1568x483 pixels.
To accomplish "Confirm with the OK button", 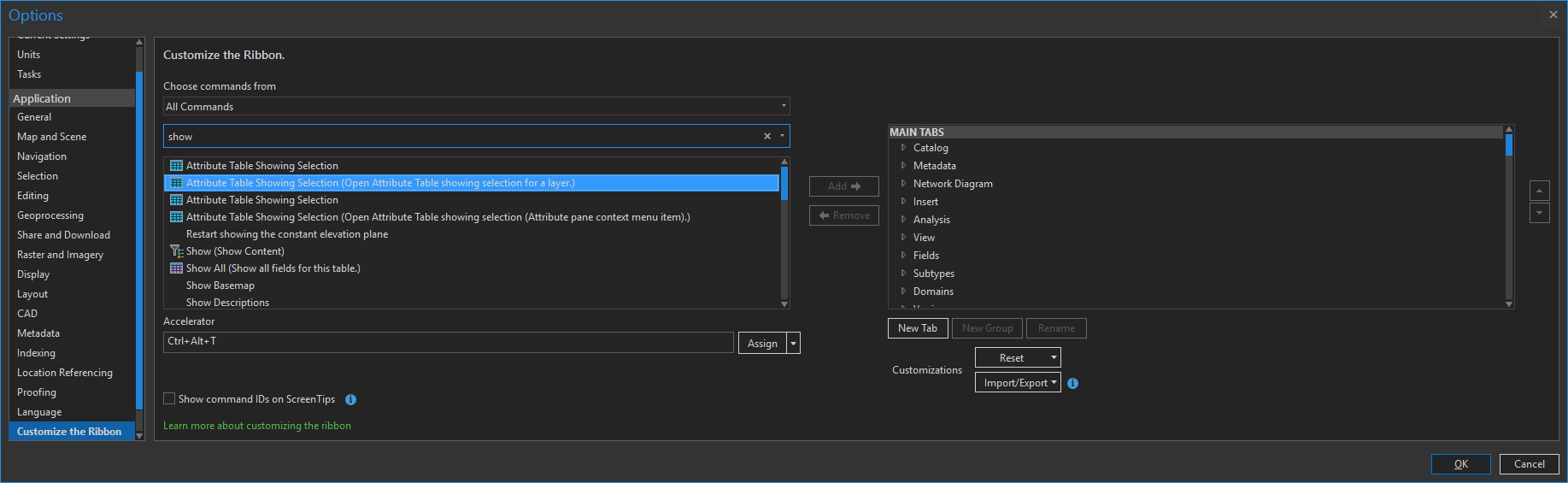I will 1461,464.
